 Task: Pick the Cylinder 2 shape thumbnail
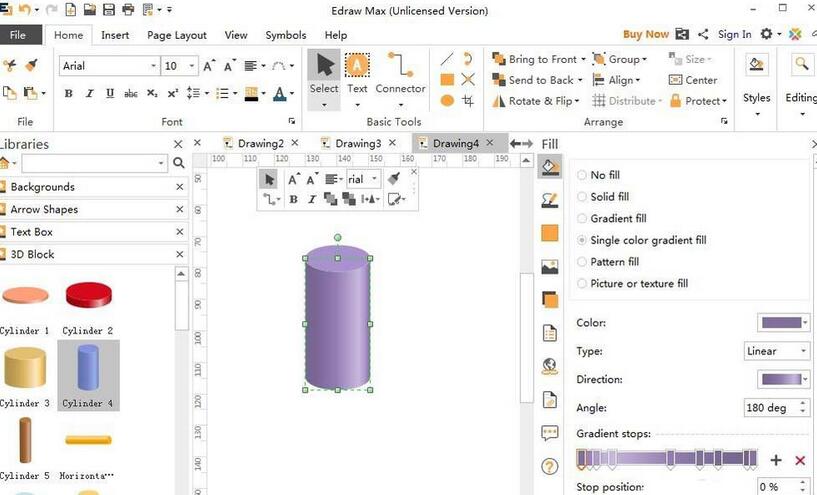(x=88, y=297)
